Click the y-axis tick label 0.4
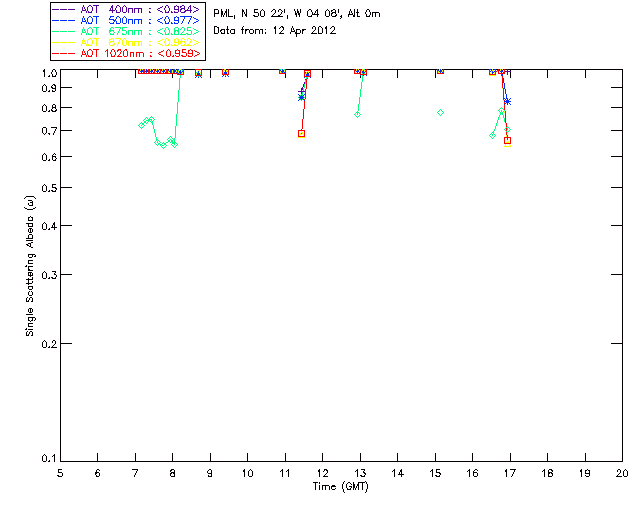 [49, 226]
